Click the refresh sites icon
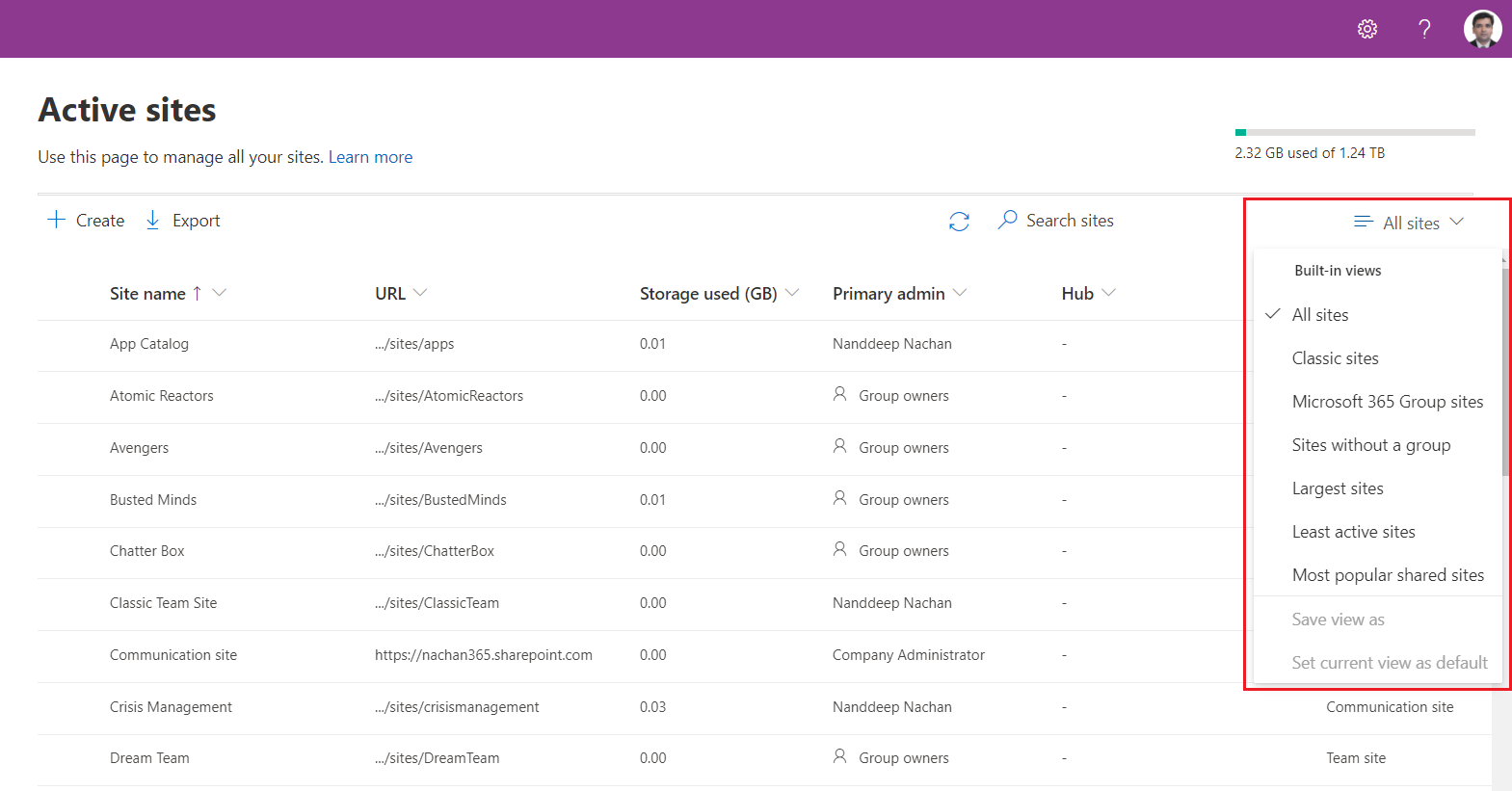 (x=959, y=222)
